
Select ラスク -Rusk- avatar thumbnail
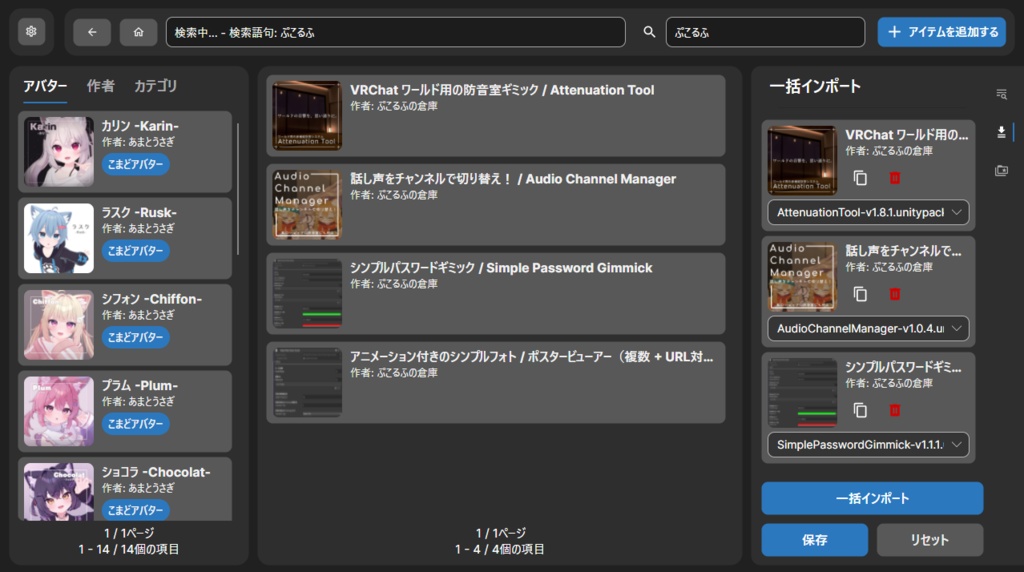59,238
